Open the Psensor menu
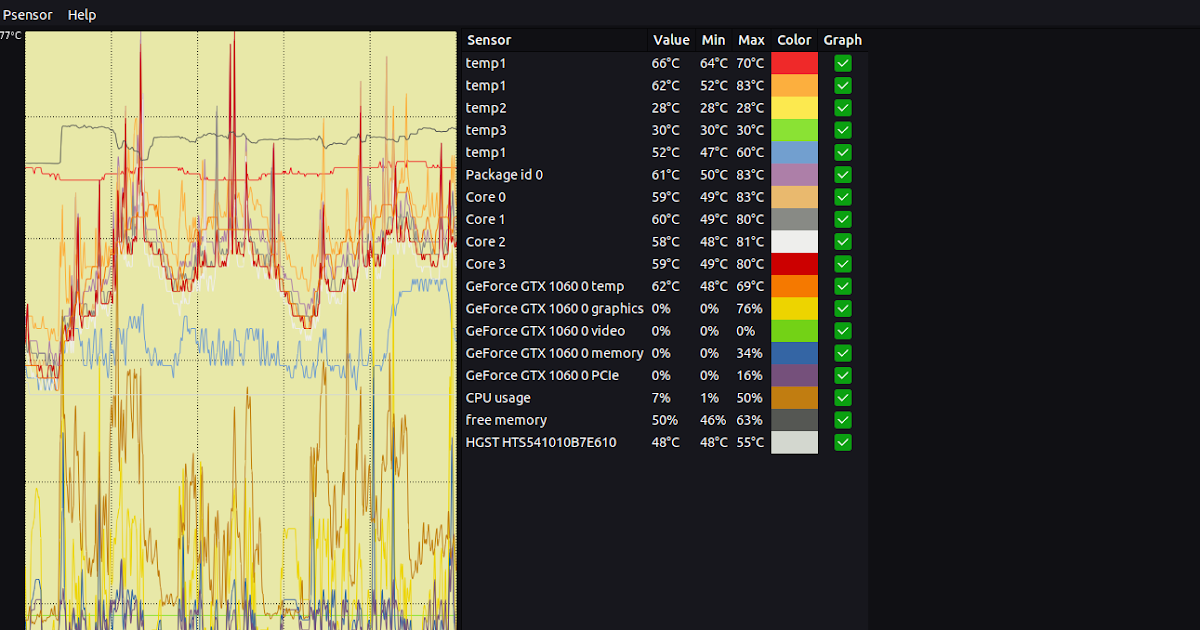 pyautogui.click(x=27, y=14)
